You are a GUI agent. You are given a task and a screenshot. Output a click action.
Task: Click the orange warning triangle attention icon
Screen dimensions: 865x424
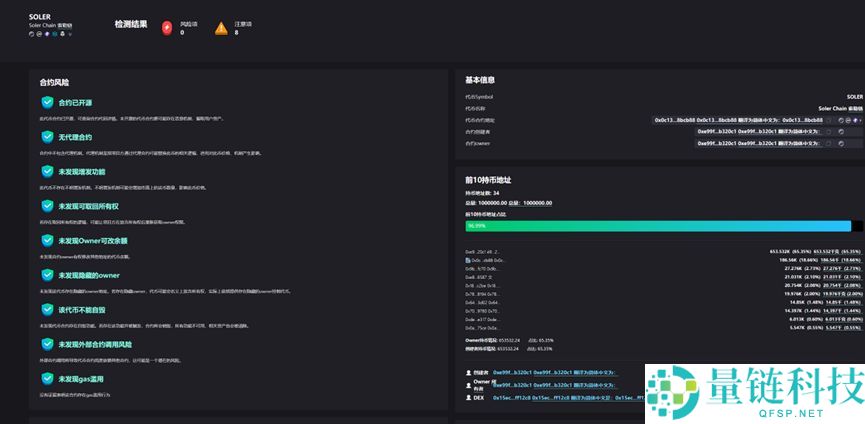pos(221,28)
